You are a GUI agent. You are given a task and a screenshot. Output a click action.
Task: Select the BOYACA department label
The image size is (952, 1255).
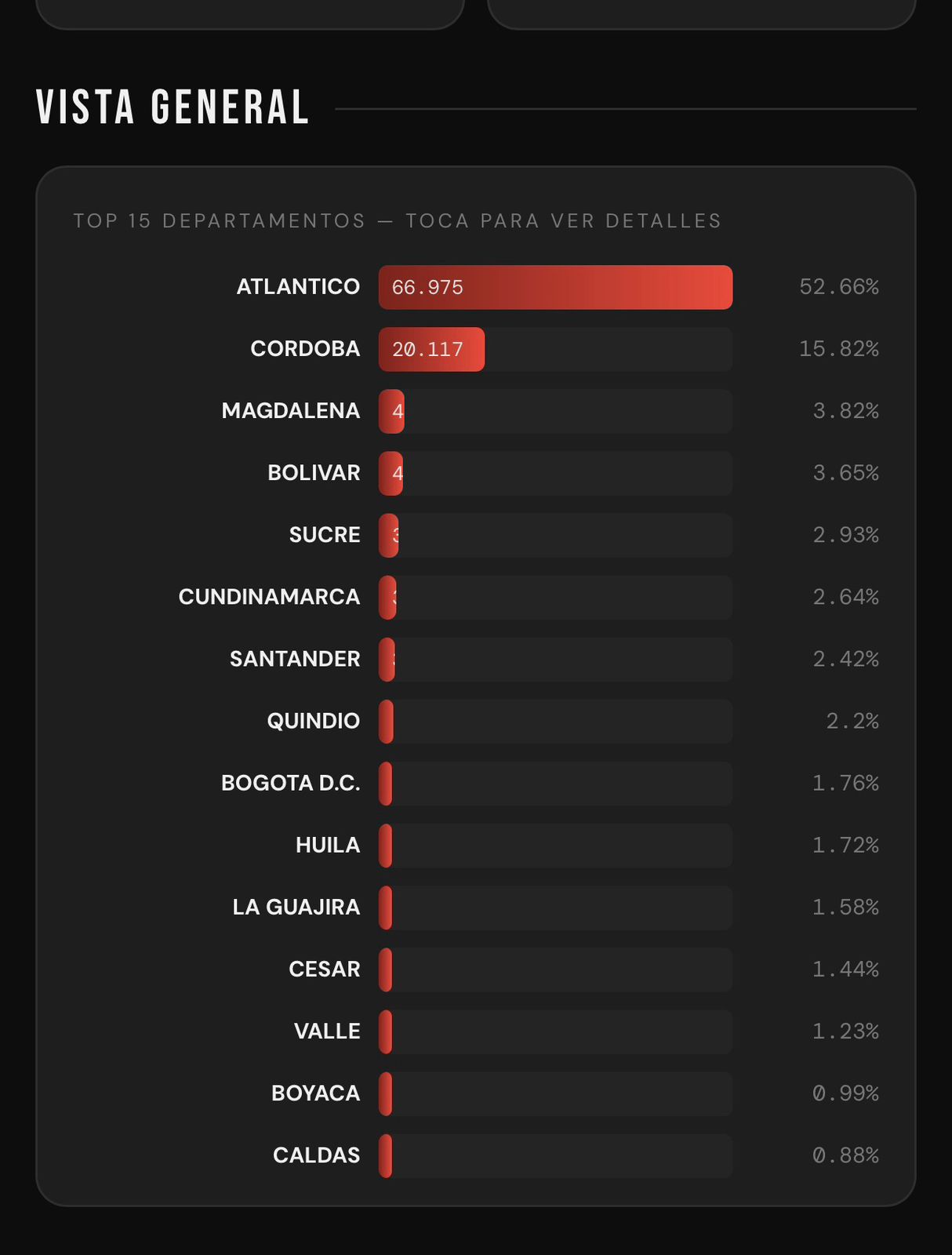click(x=315, y=1093)
